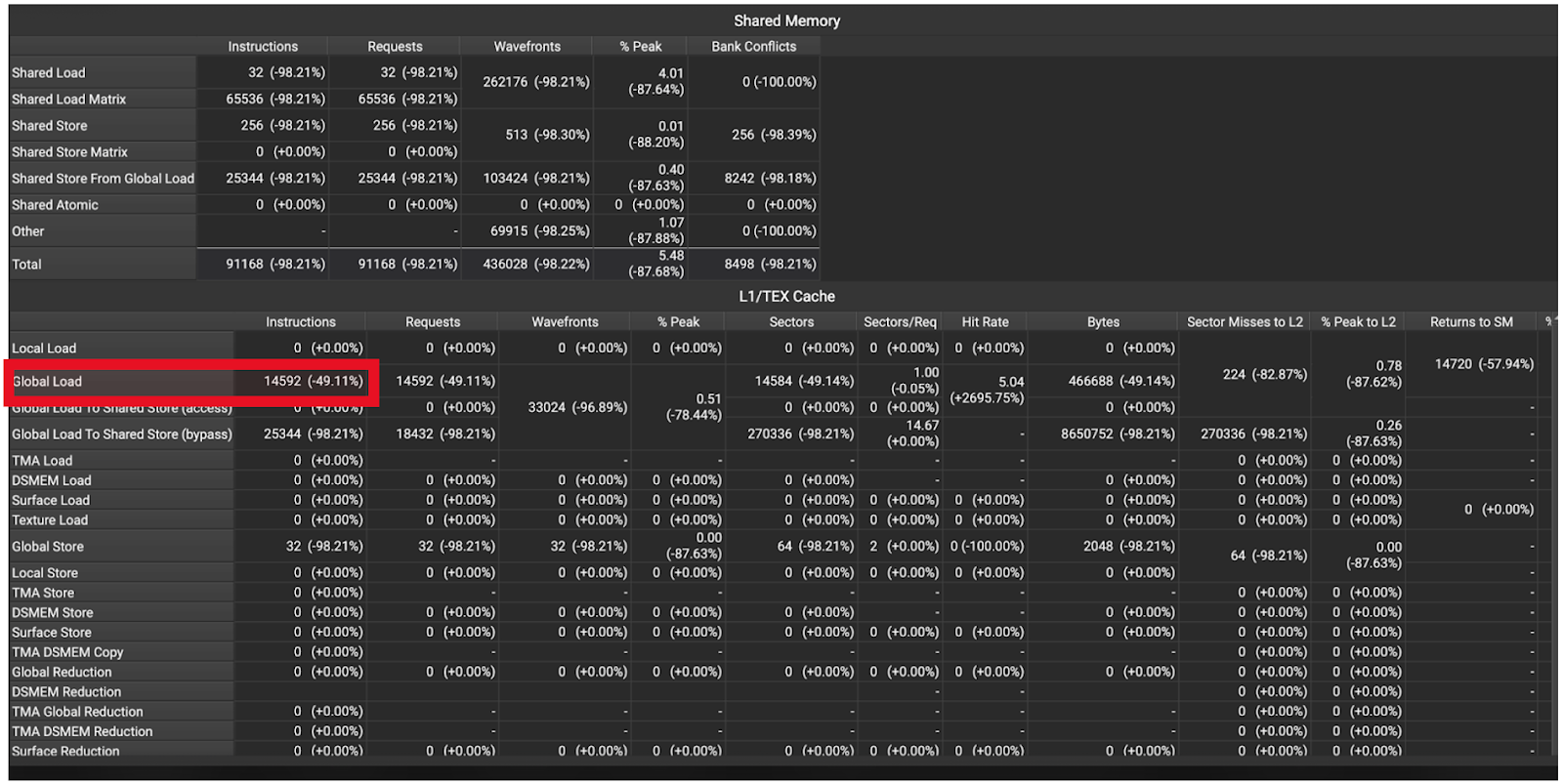This screenshot has height=784, width=1563.
Task: Click the Wavefronts header in Shared Memory table
Action: [527, 46]
